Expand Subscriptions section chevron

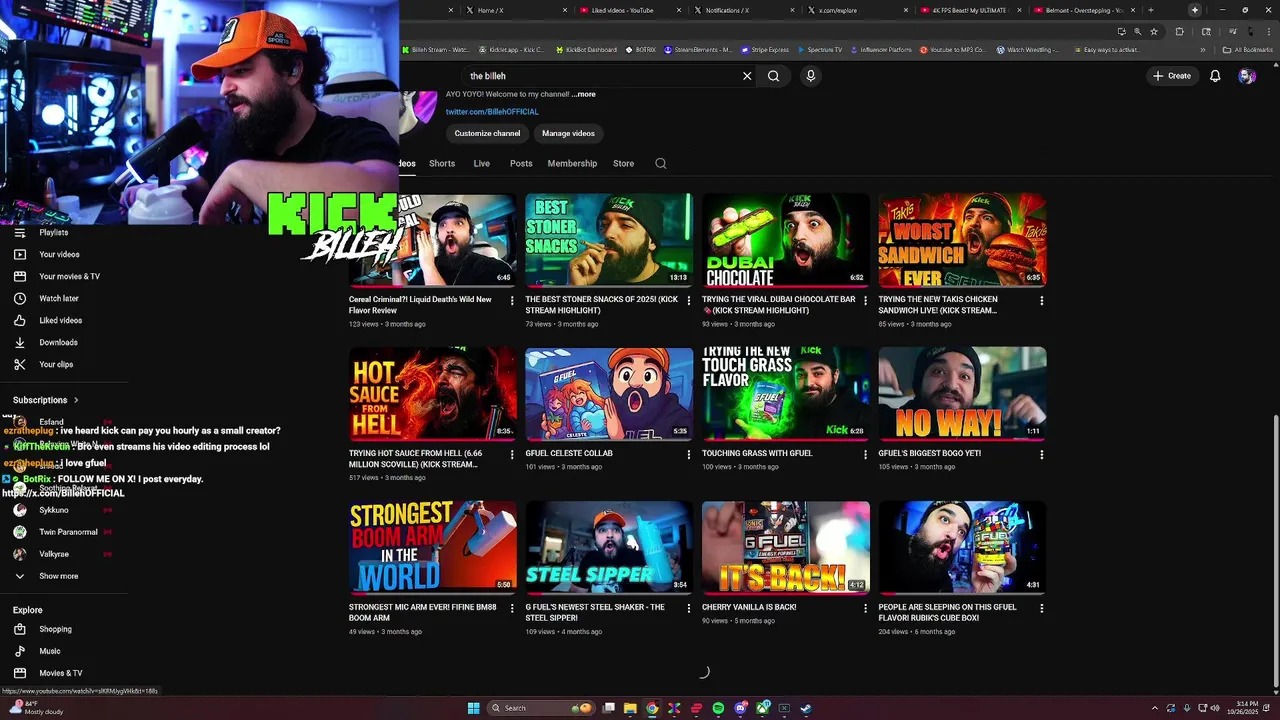point(75,400)
